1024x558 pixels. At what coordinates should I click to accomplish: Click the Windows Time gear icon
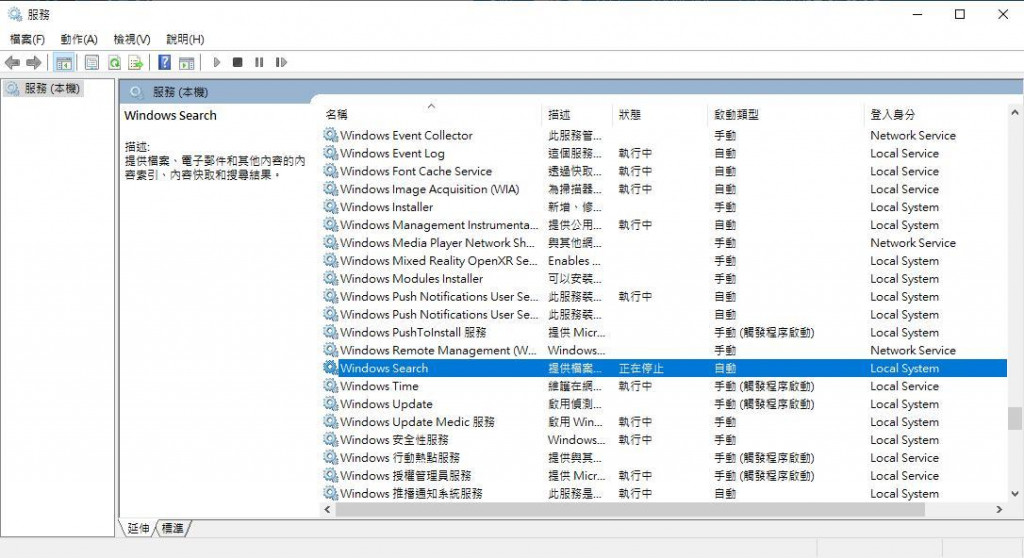(330, 386)
